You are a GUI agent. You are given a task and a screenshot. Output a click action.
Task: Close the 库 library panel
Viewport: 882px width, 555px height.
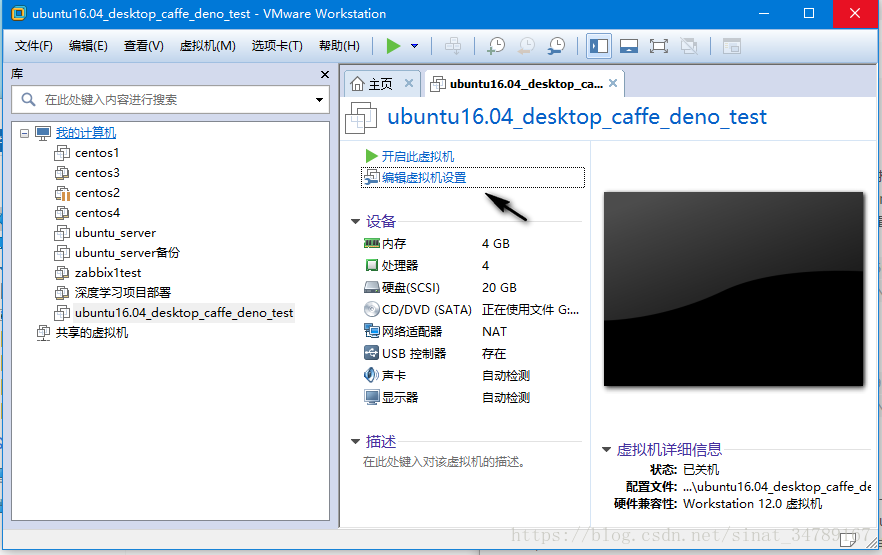[x=325, y=74]
